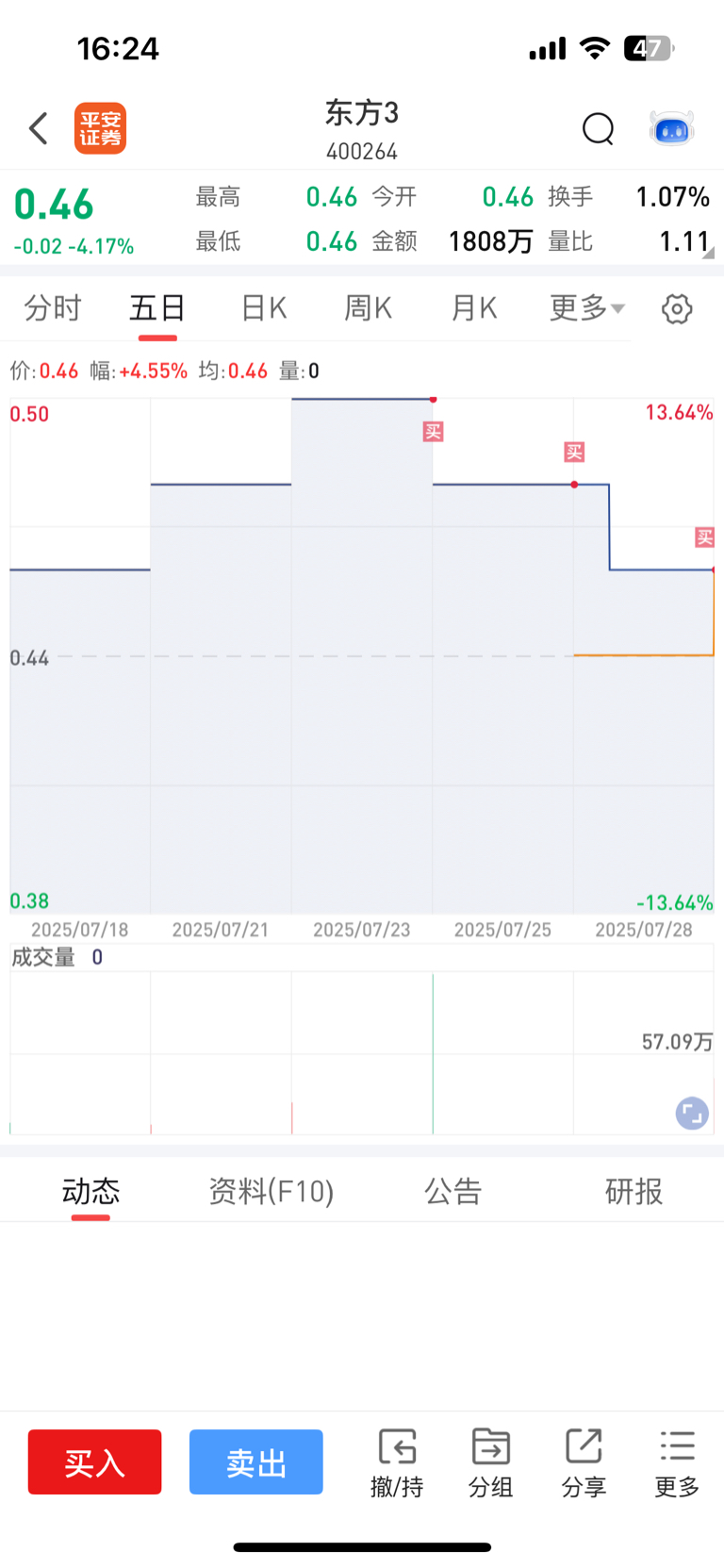Tap the back arrow icon
This screenshot has height=1568, width=724.
[39, 128]
